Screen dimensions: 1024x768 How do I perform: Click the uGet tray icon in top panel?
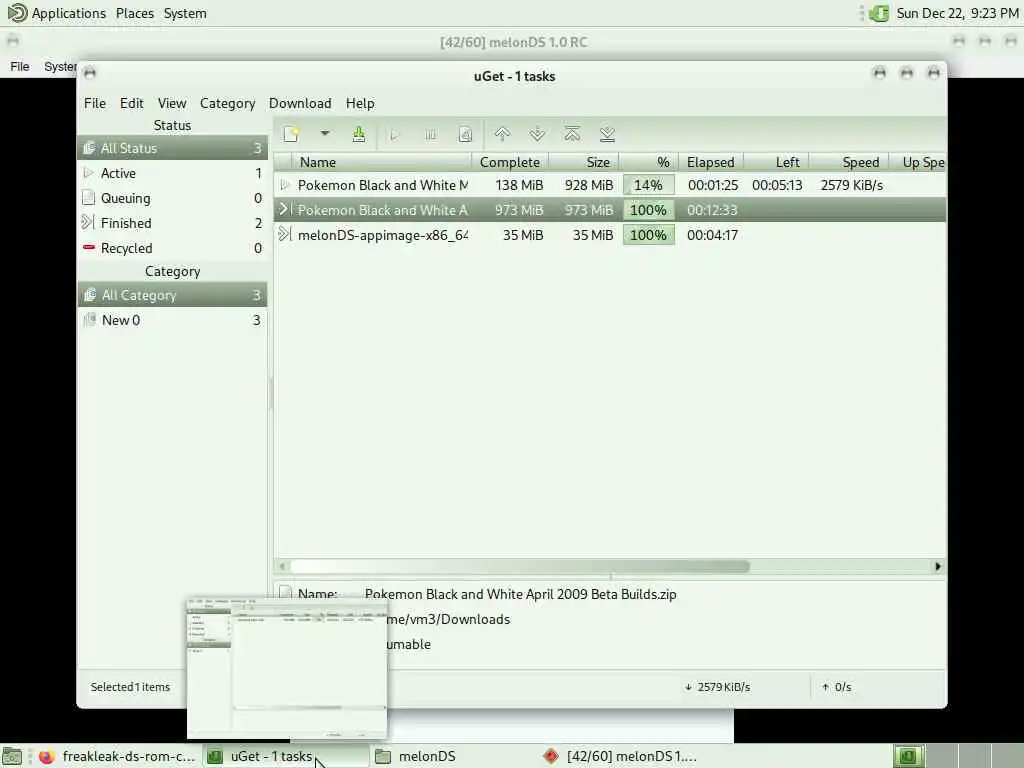[x=879, y=13]
